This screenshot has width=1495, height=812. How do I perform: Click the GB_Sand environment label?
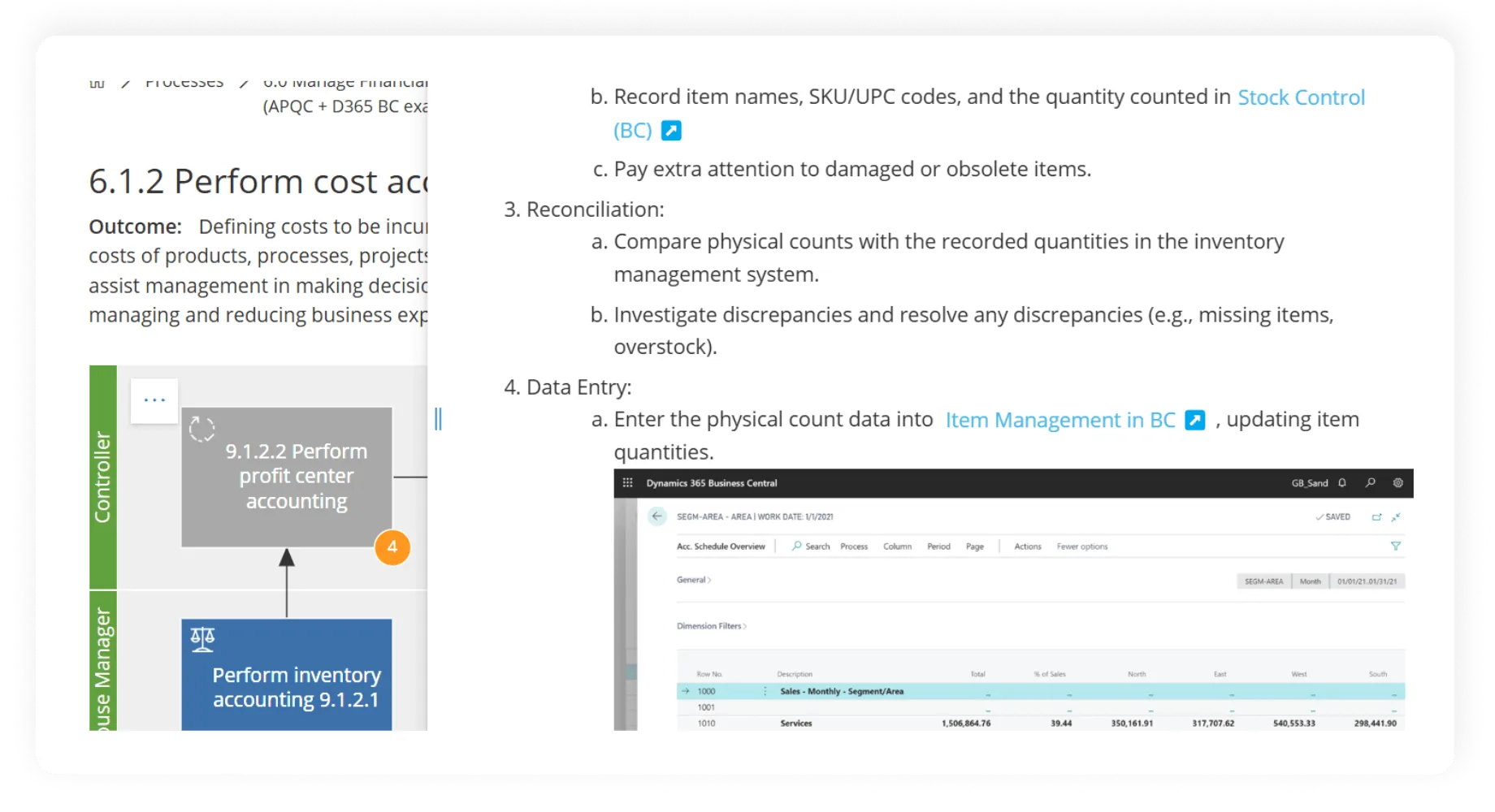pyautogui.click(x=1310, y=483)
